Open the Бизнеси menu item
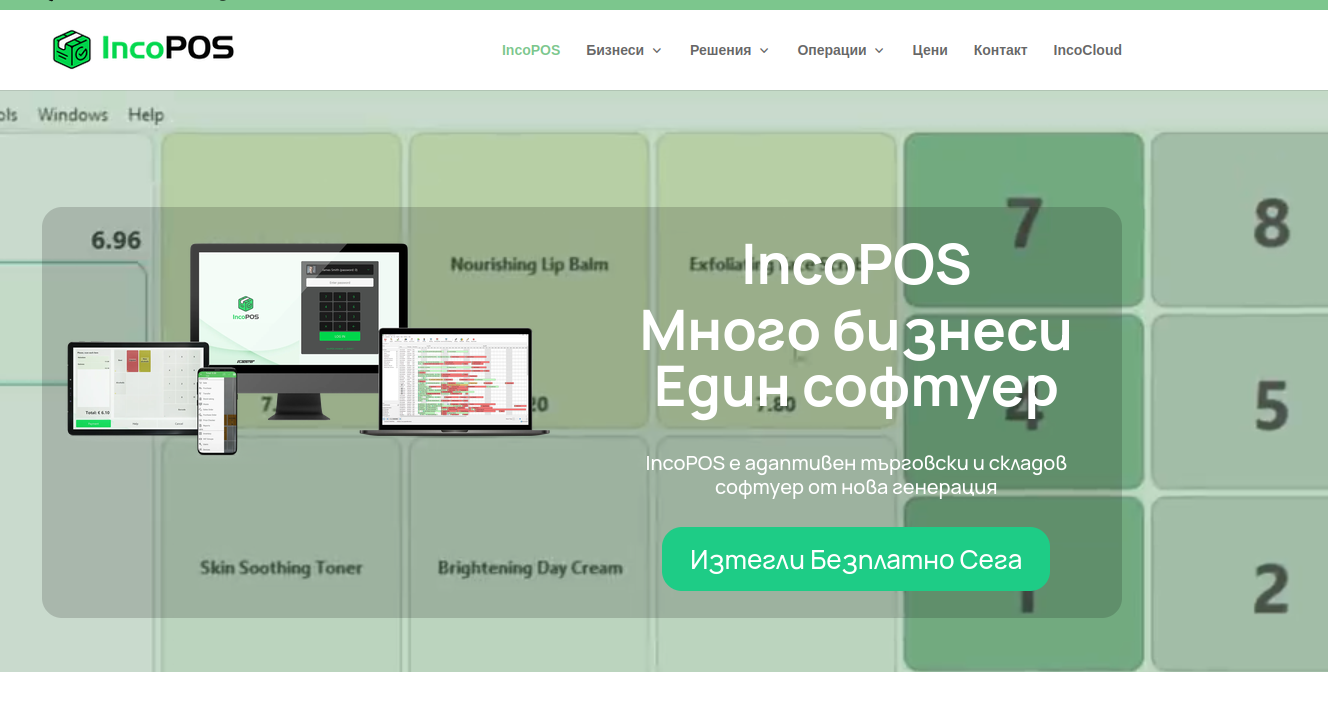Viewport: 1328px width, 728px height. coord(615,50)
